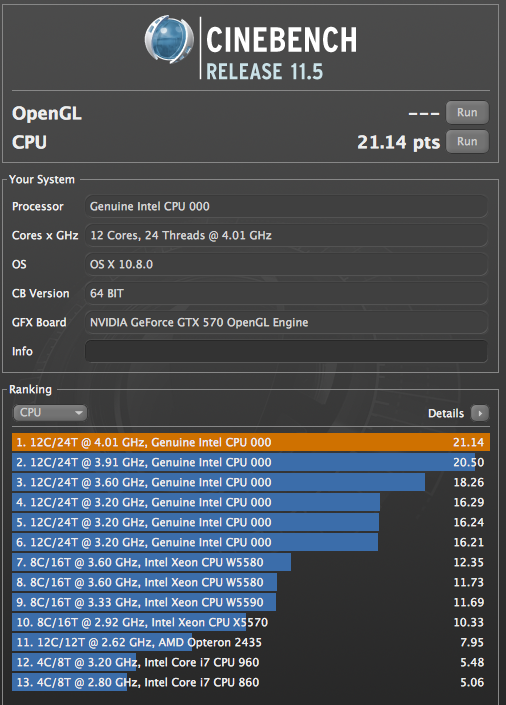The height and width of the screenshot is (705, 506).
Task: Select the highlighted 21.14 ranking entry
Action: point(251,442)
